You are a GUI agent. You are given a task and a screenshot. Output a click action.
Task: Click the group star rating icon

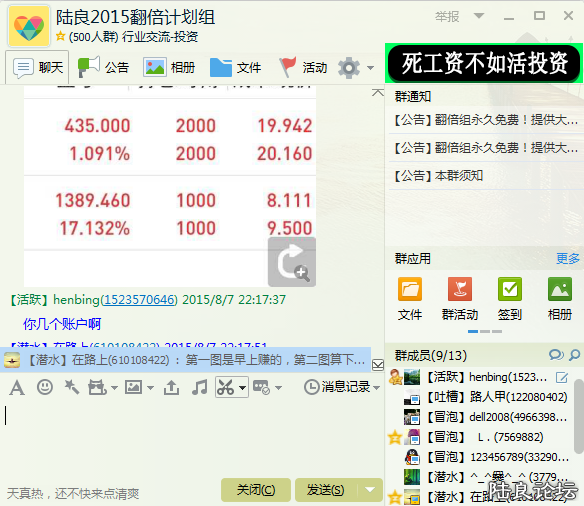coord(60,36)
